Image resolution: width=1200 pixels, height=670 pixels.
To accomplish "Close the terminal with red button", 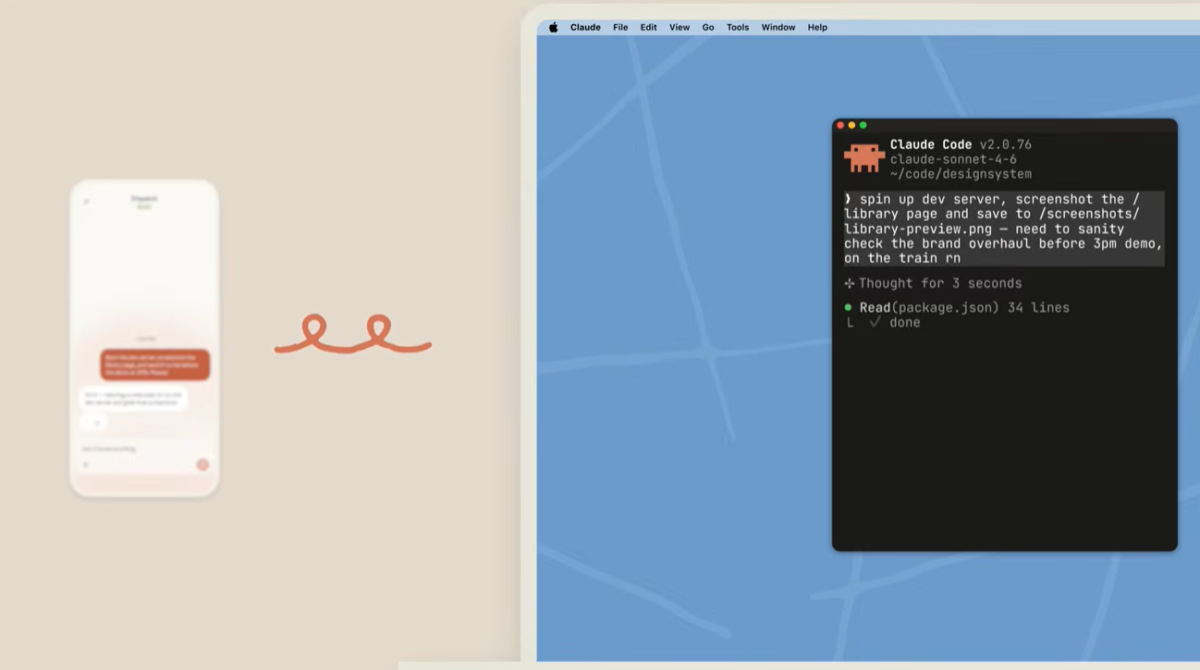I will (840, 125).
